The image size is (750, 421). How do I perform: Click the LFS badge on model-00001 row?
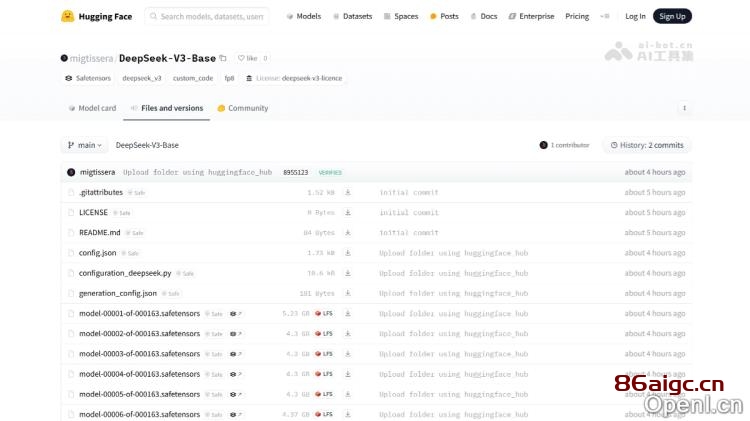point(324,313)
